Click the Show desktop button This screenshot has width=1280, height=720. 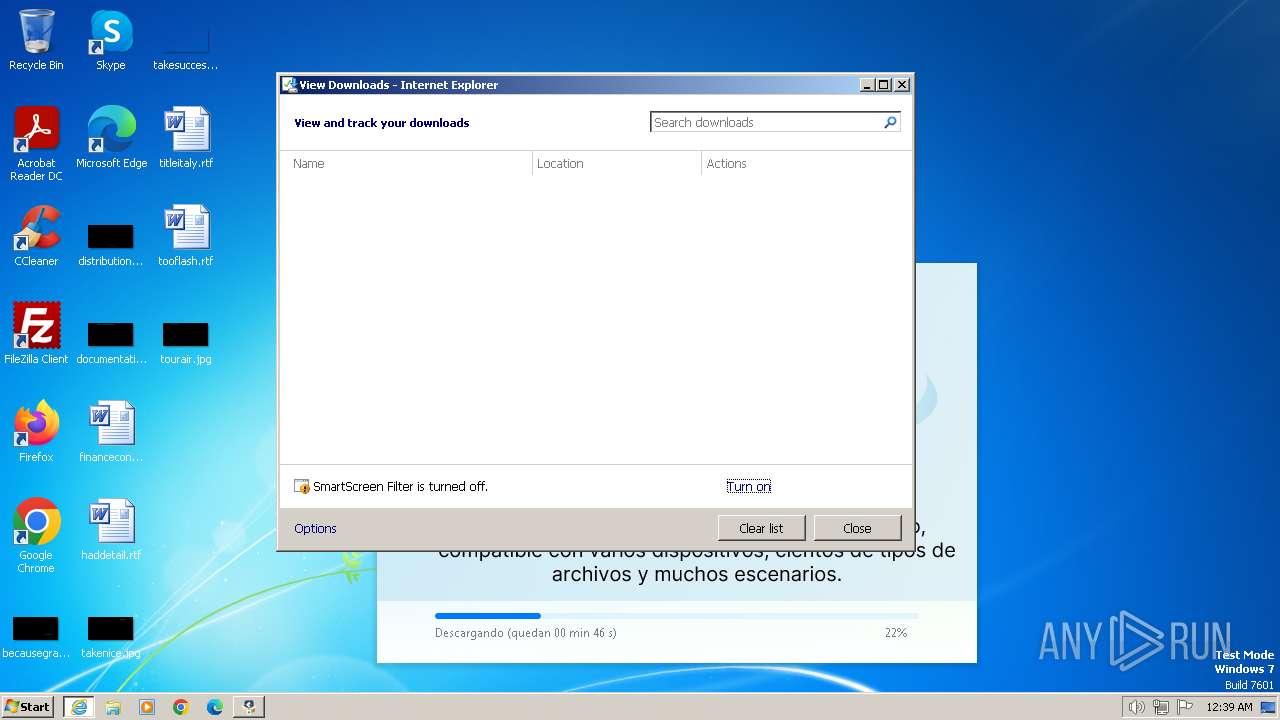tap(1268, 707)
